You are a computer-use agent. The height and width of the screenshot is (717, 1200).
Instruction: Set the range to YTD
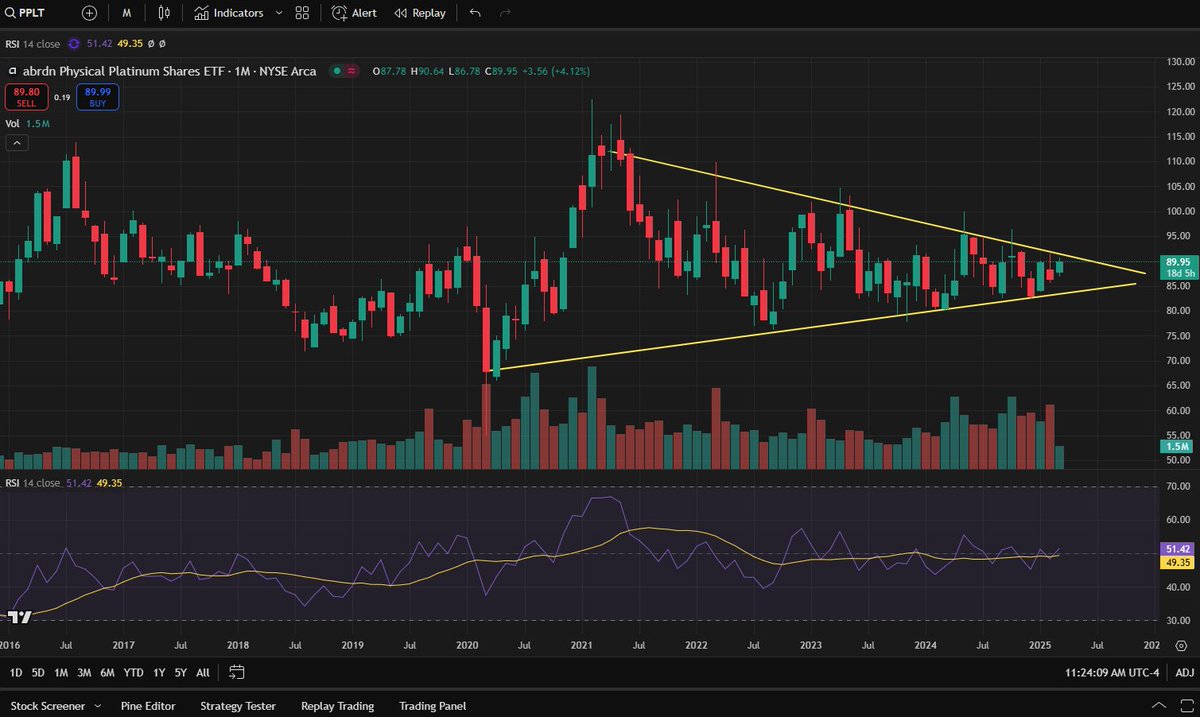coord(132,673)
